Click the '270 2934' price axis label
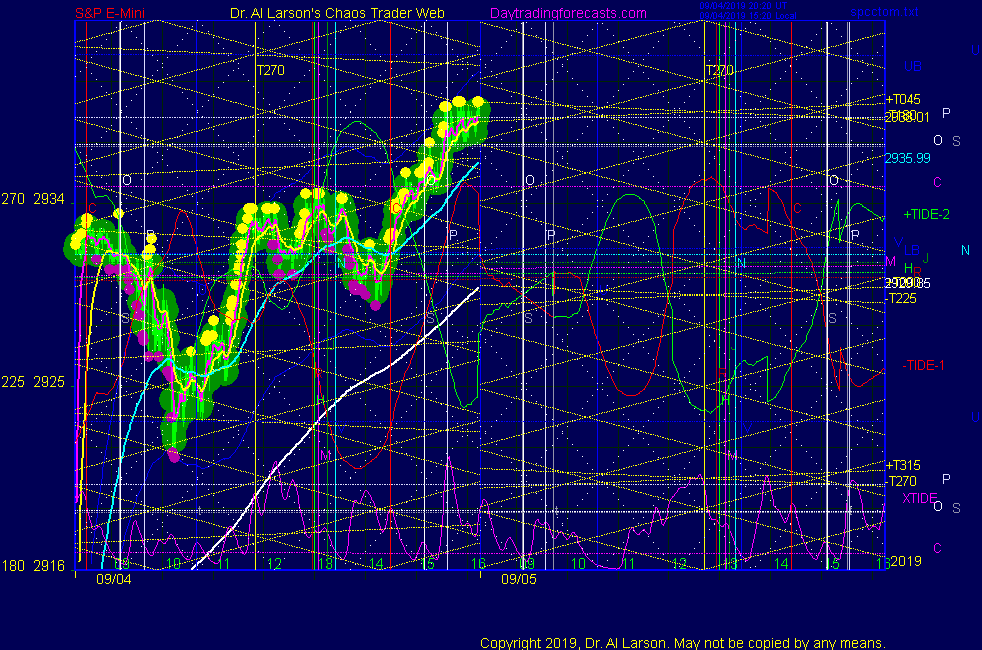 pos(33,199)
